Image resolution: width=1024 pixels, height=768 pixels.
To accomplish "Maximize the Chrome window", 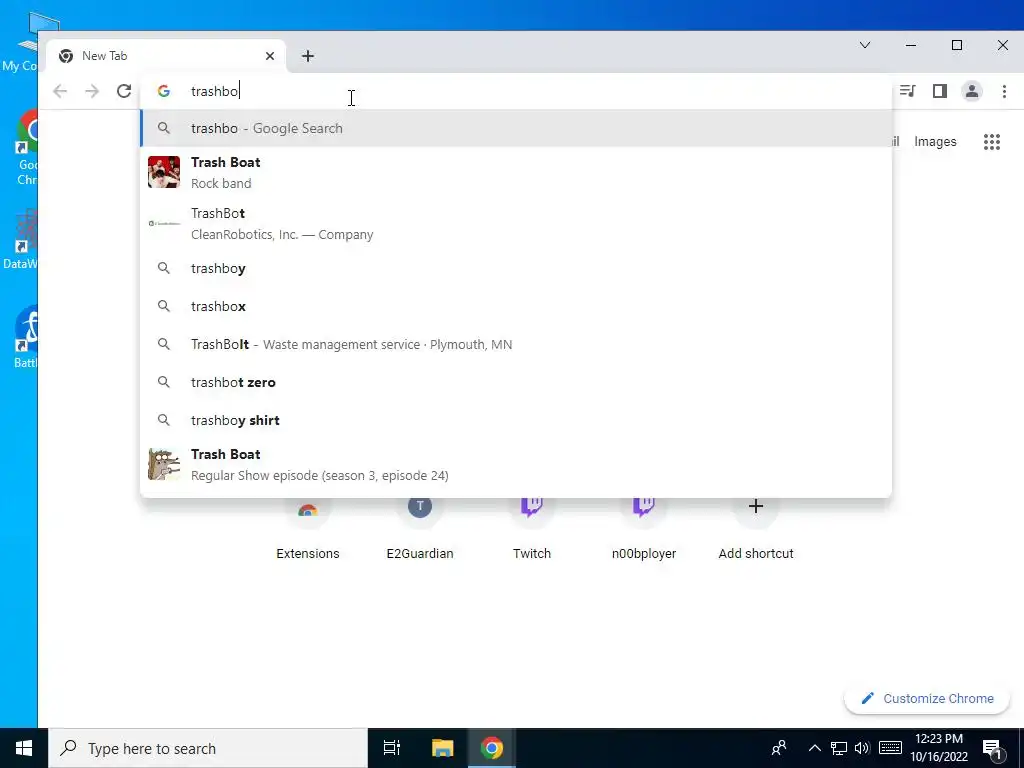I will tap(957, 45).
